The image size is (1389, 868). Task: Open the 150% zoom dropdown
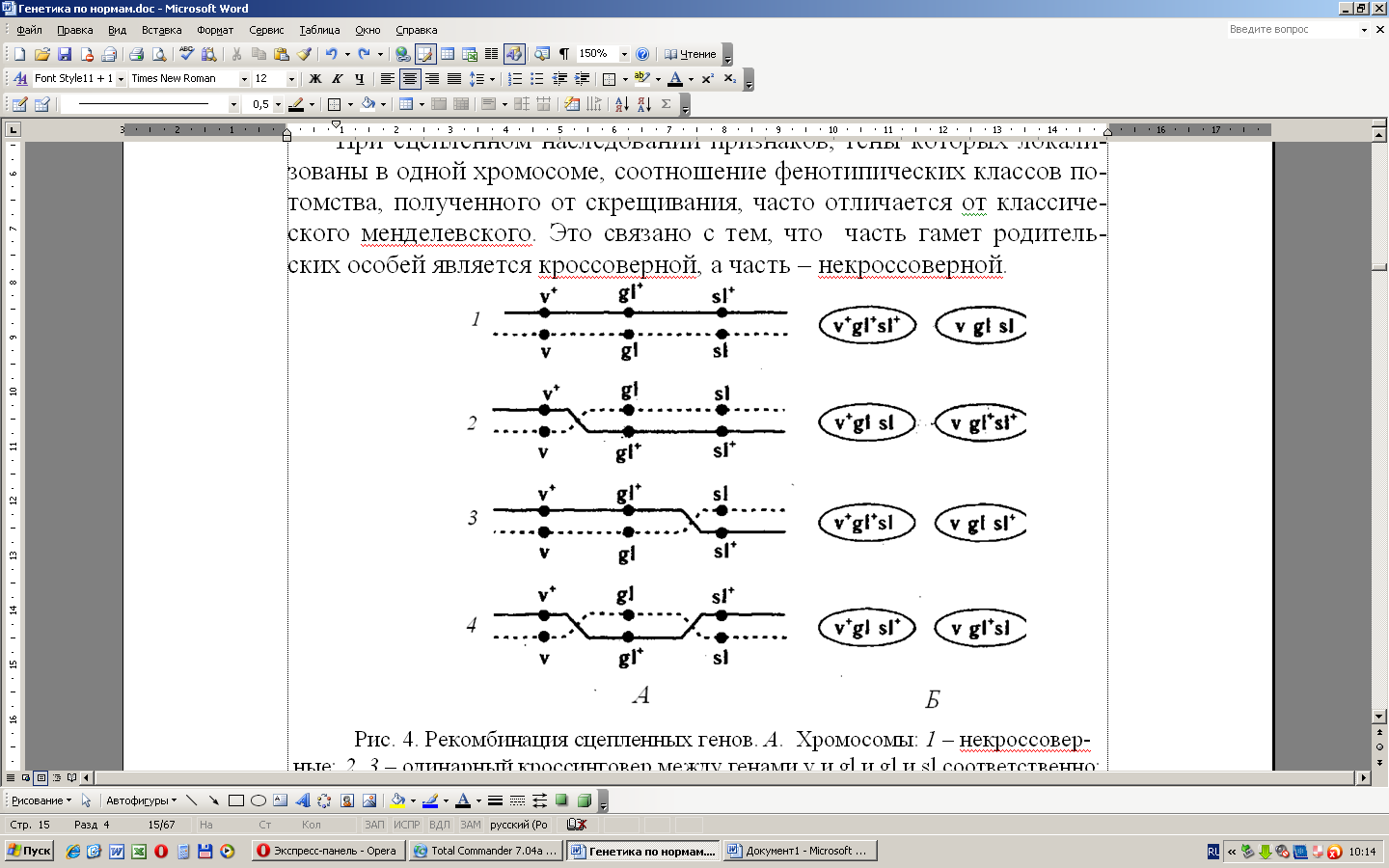pos(624,54)
